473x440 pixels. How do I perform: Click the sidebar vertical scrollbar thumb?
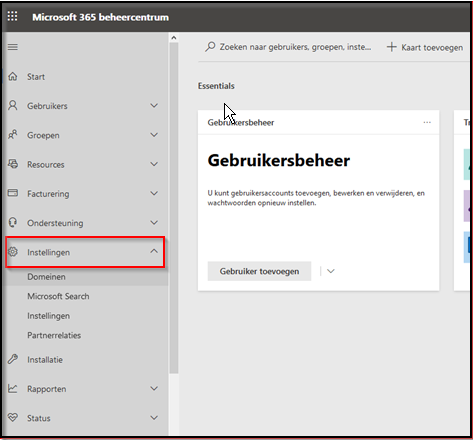pos(174,208)
